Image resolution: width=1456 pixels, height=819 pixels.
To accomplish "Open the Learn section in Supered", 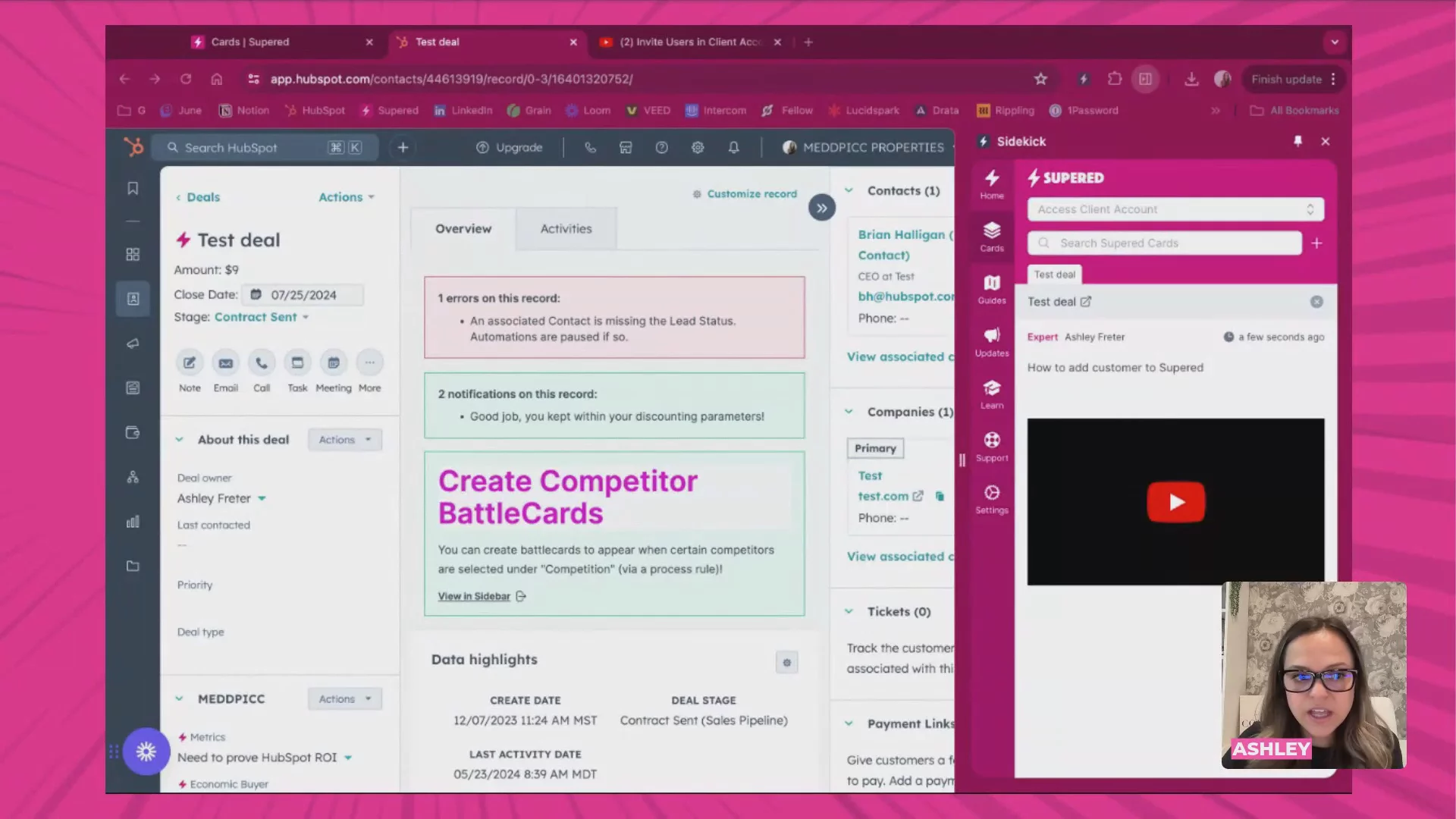I will [992, 394].
